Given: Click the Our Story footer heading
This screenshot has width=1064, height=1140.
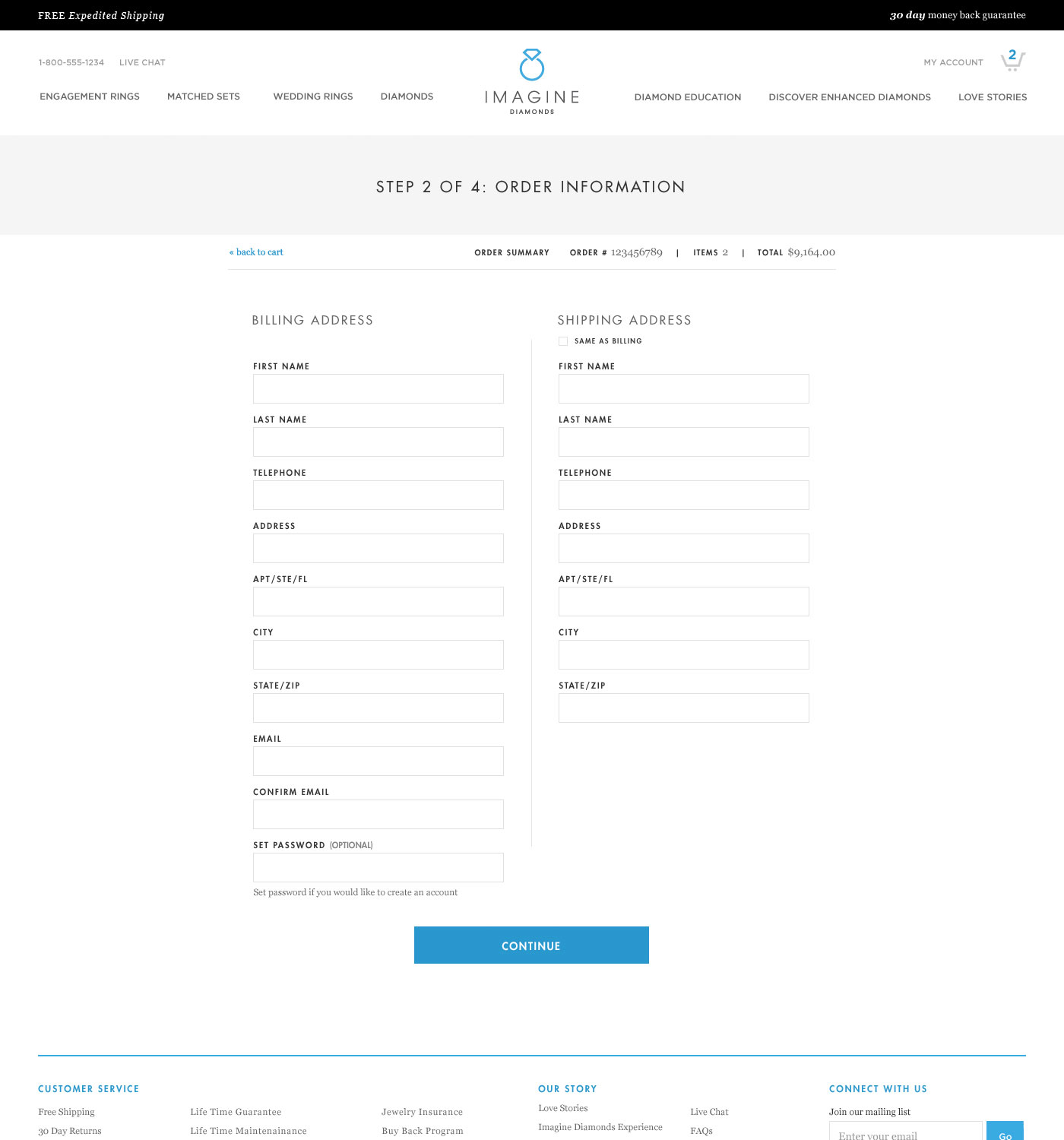Looking at the screenshot, I should [568, 1089].
